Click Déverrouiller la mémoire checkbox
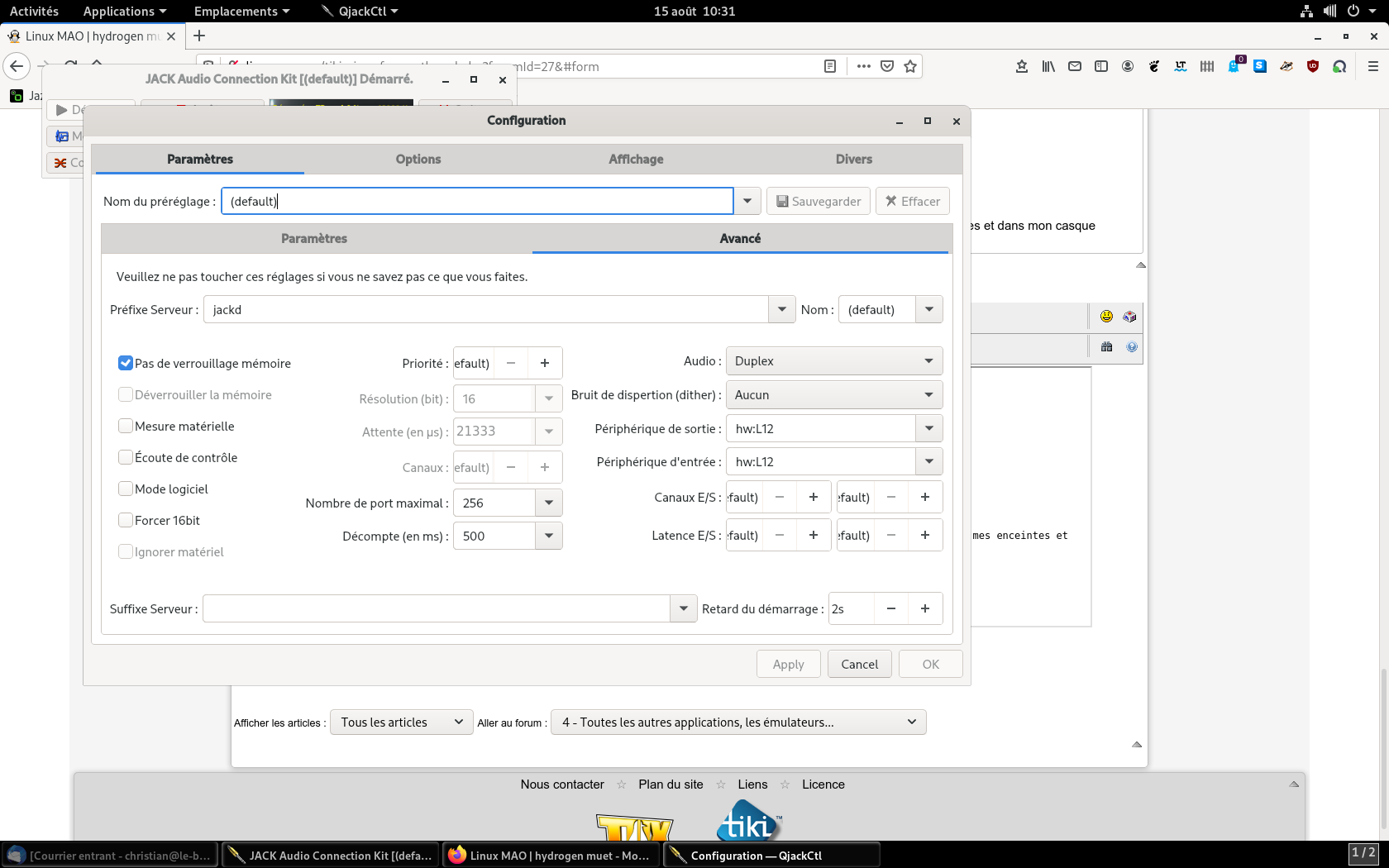The width and height of the screenshot is (1389, 868). [126, 394]
